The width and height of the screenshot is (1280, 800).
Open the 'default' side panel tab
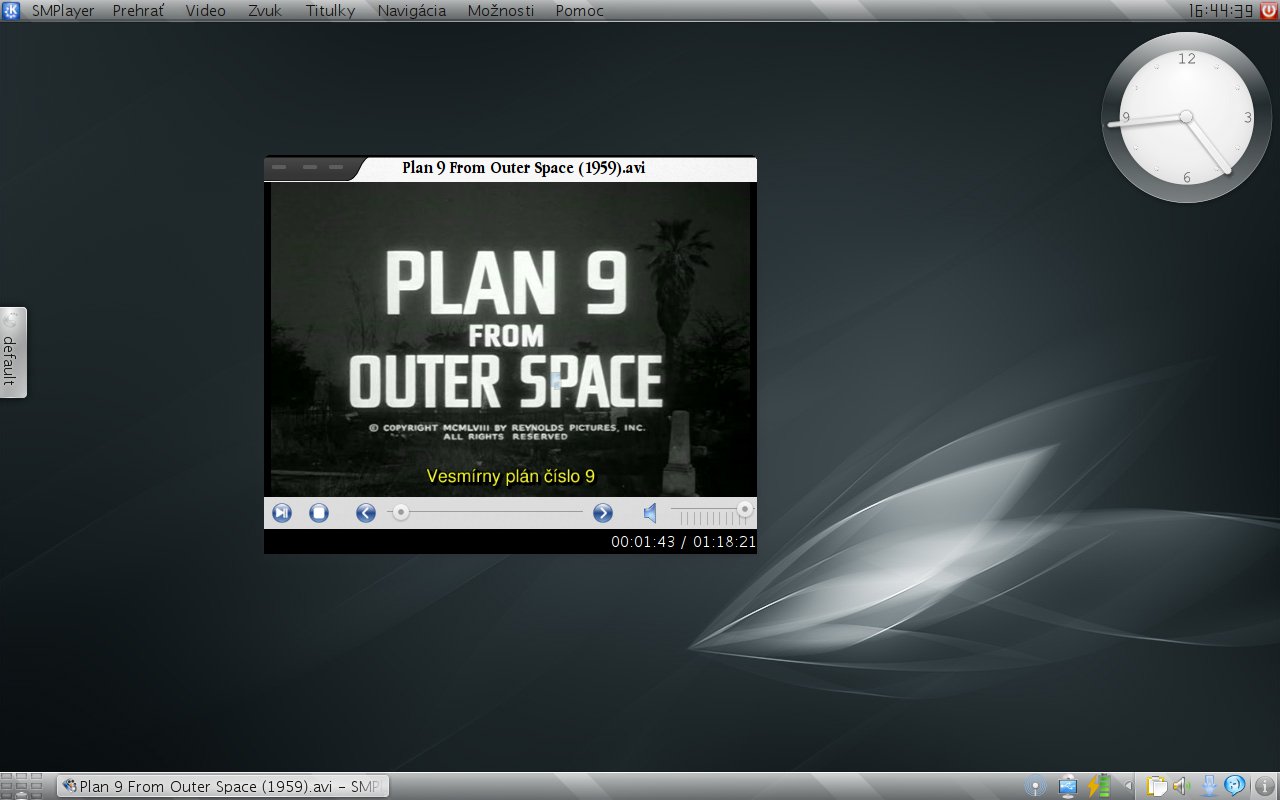(12, 352)
